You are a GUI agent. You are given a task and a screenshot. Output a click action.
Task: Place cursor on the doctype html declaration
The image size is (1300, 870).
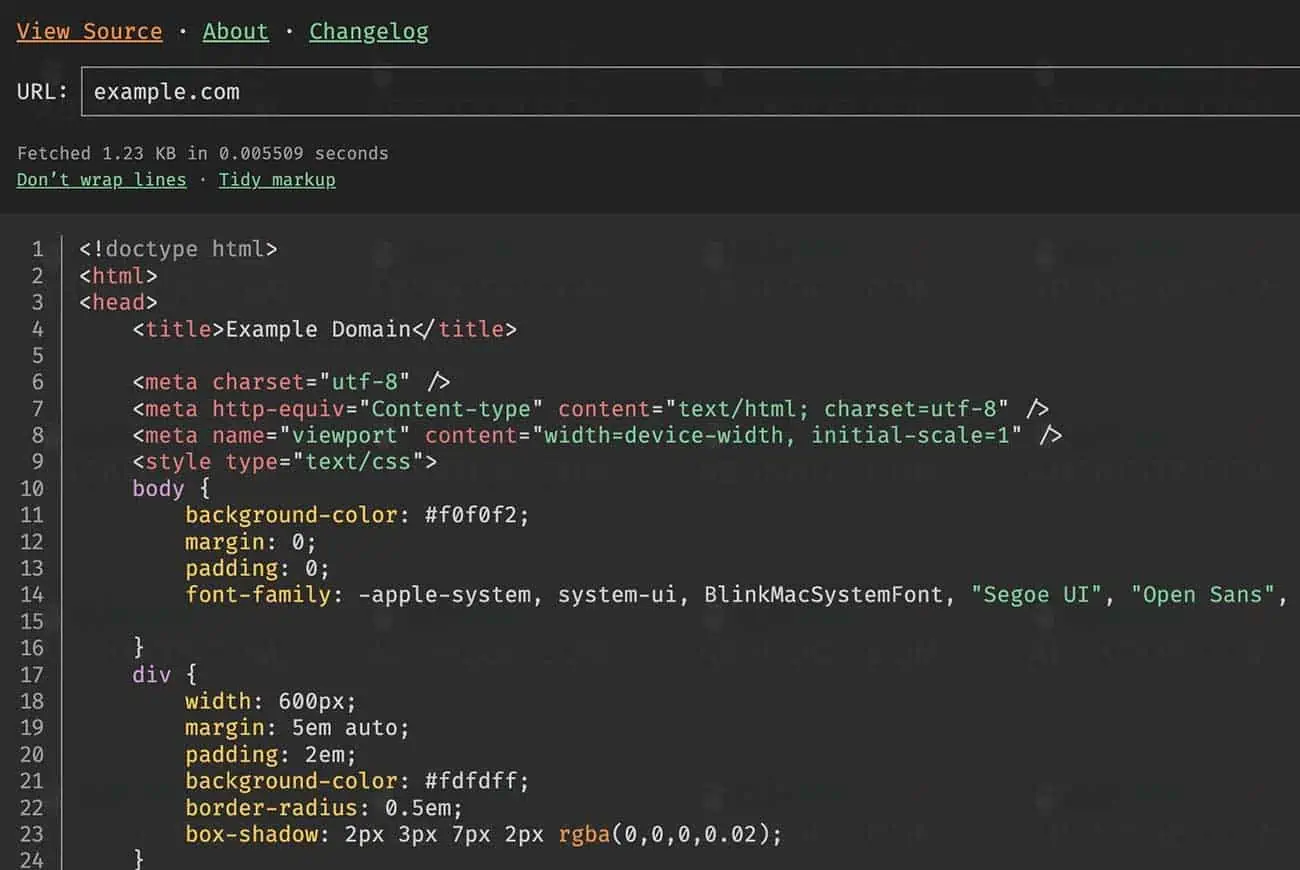(178, 249)
